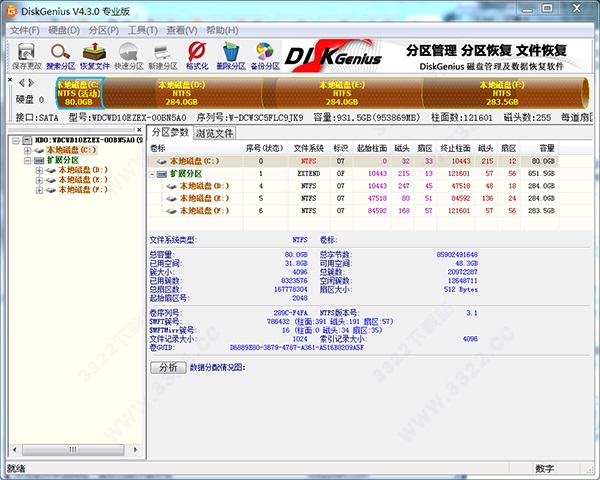Select HD0:WDCWD10EZEX disk label in tree
The image size is (600, 480).
(89, 140)
